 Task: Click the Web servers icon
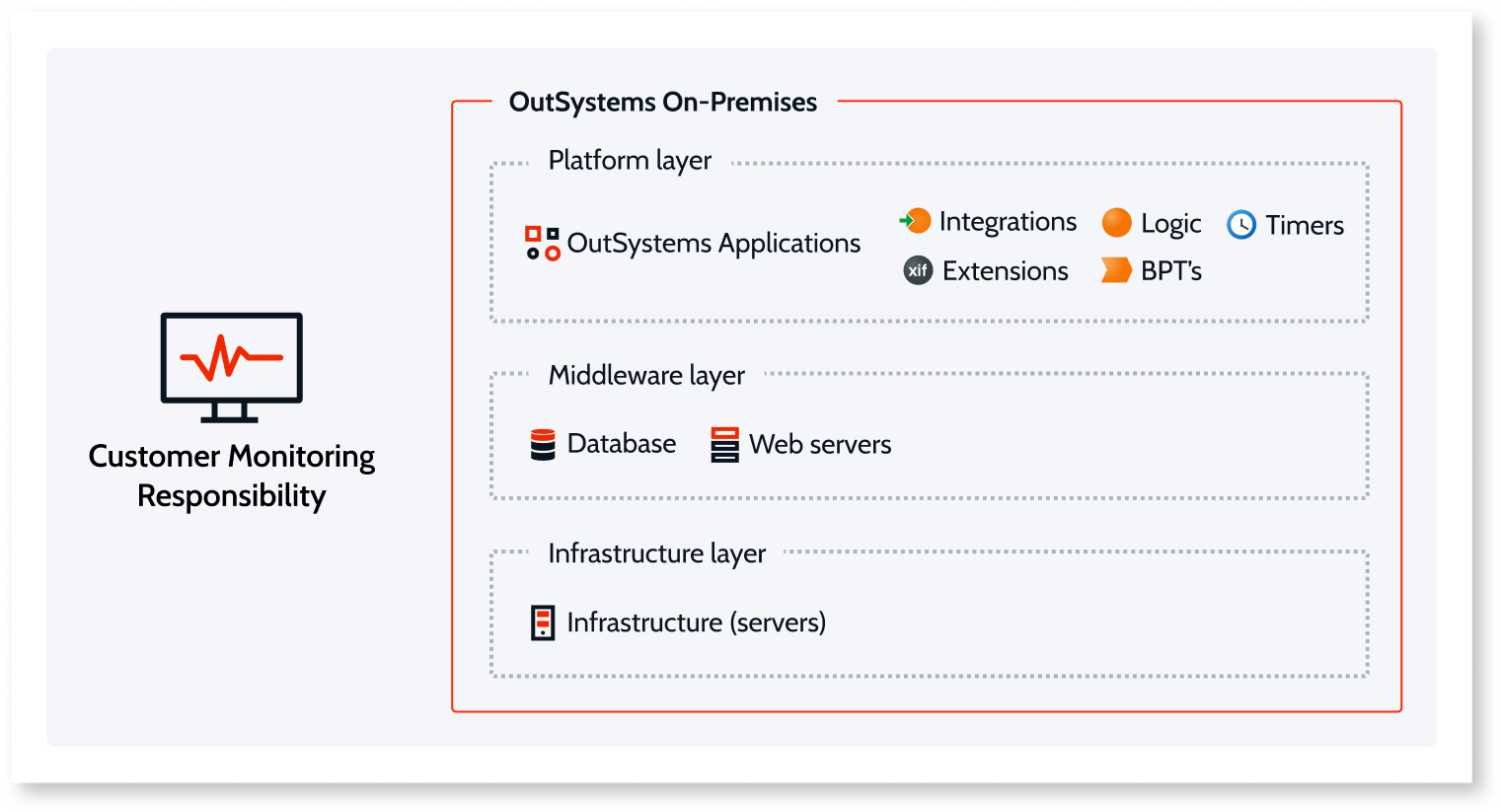click(725, 444)
